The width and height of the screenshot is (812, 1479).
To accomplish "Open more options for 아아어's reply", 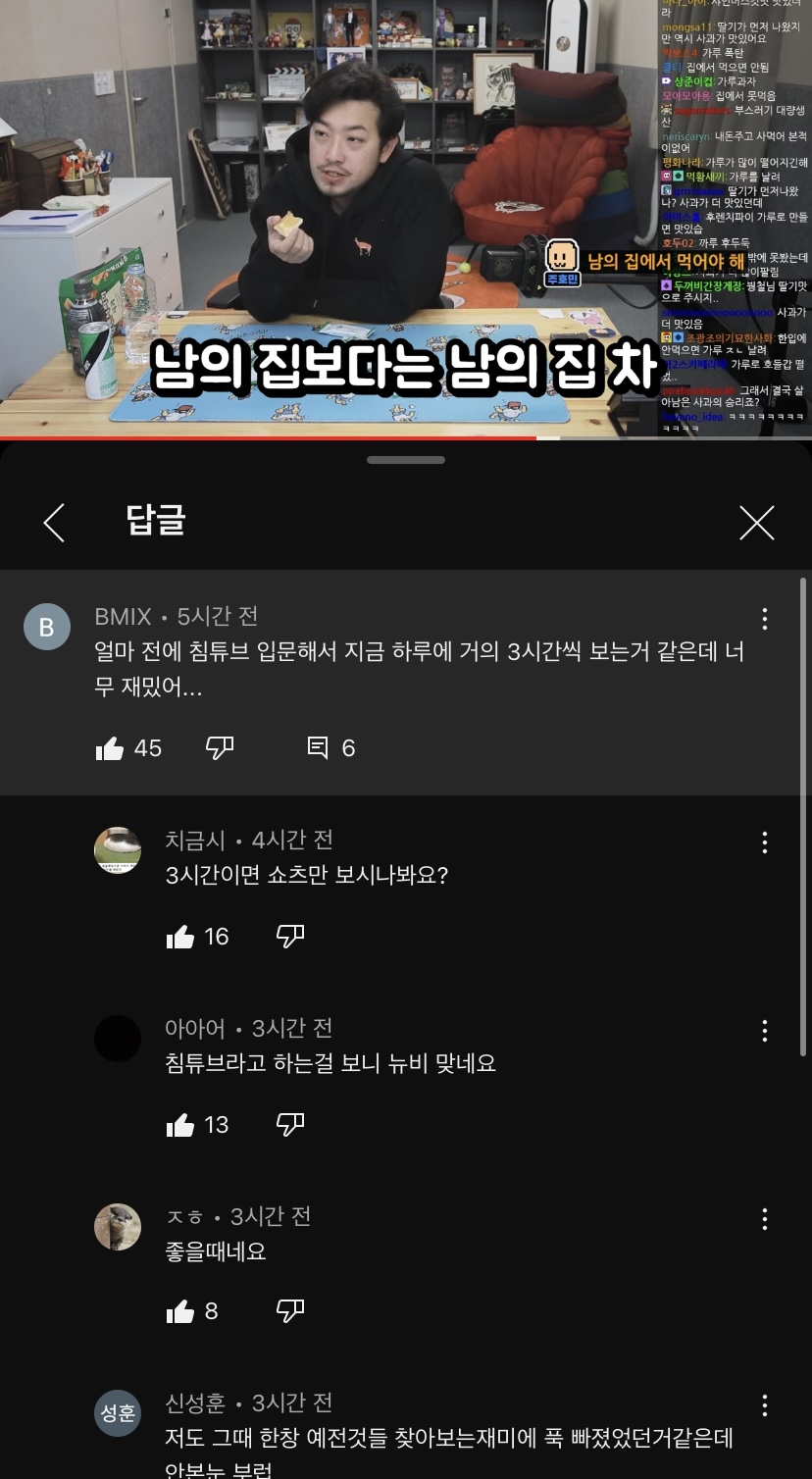I will pos(764,1030).
